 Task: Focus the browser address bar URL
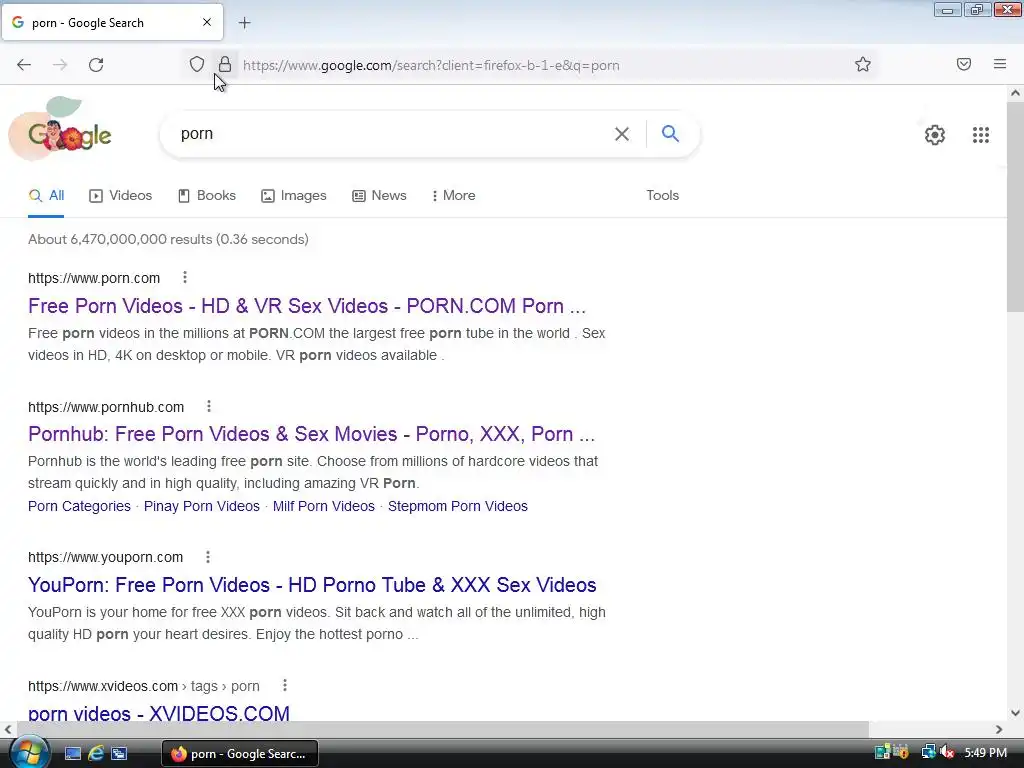click(431, 65)
